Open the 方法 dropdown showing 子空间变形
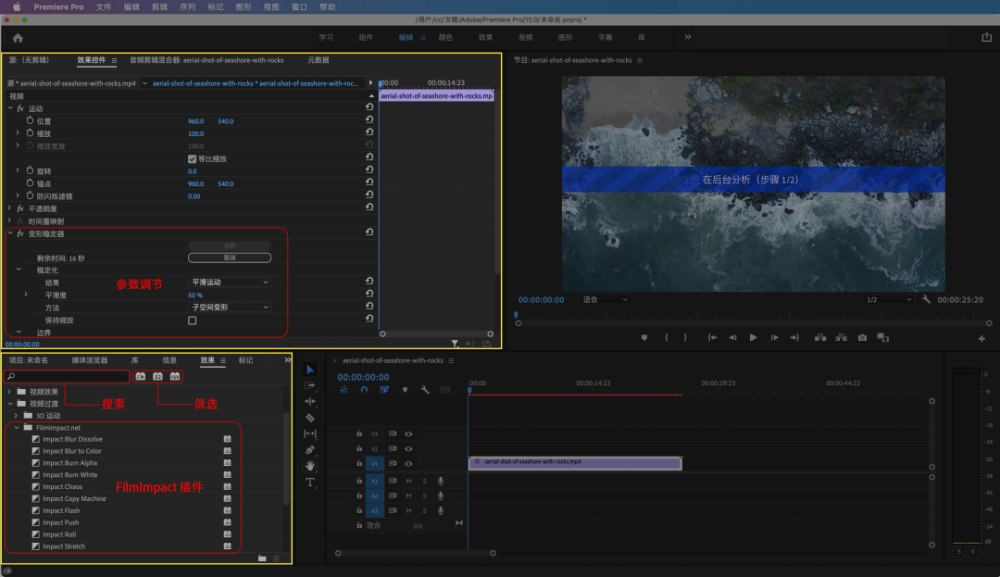Screen dimensions: 1000x577 pos(230,307)
